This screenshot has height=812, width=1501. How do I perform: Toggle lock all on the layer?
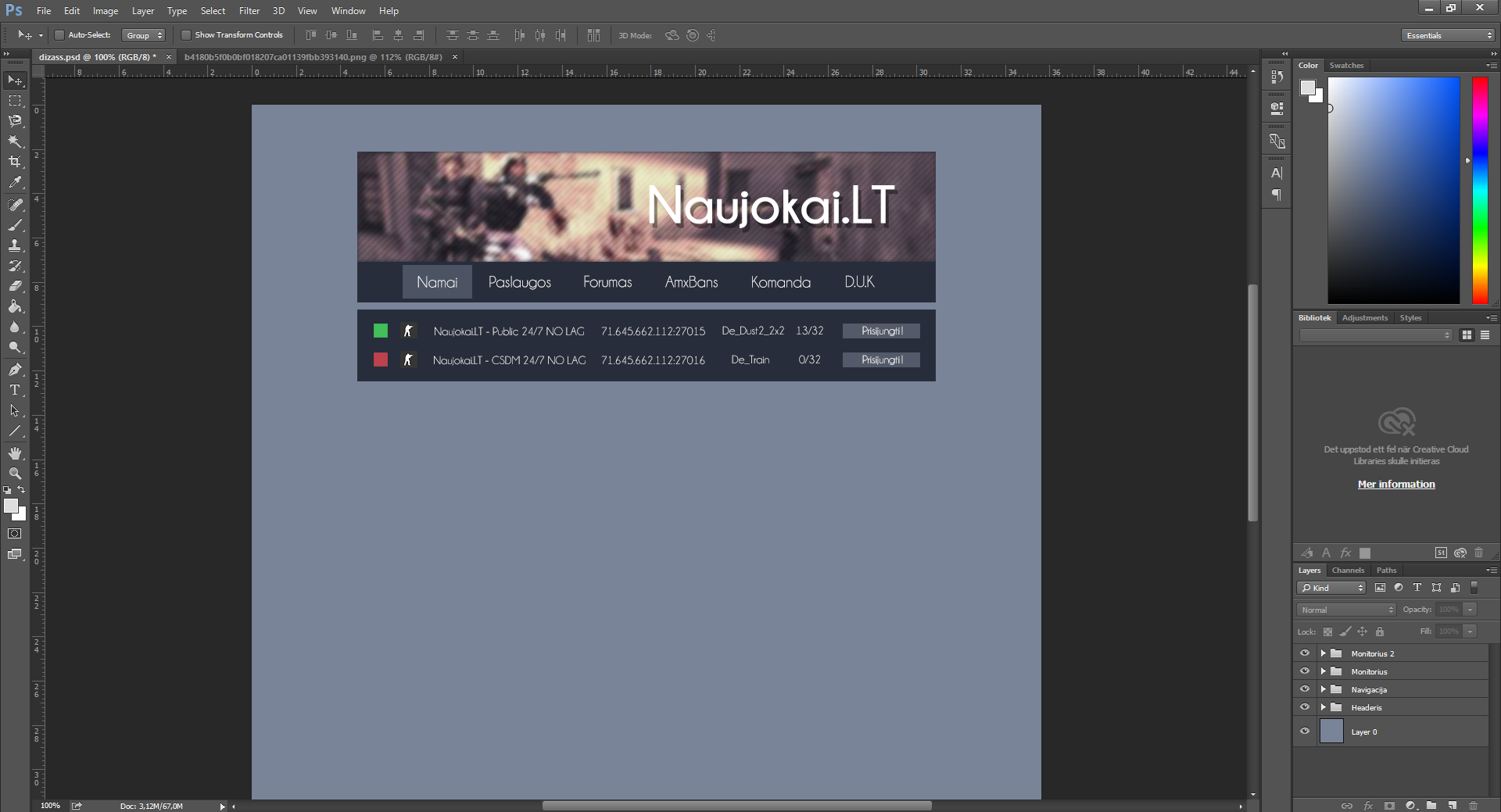[x=1380, y=631]
